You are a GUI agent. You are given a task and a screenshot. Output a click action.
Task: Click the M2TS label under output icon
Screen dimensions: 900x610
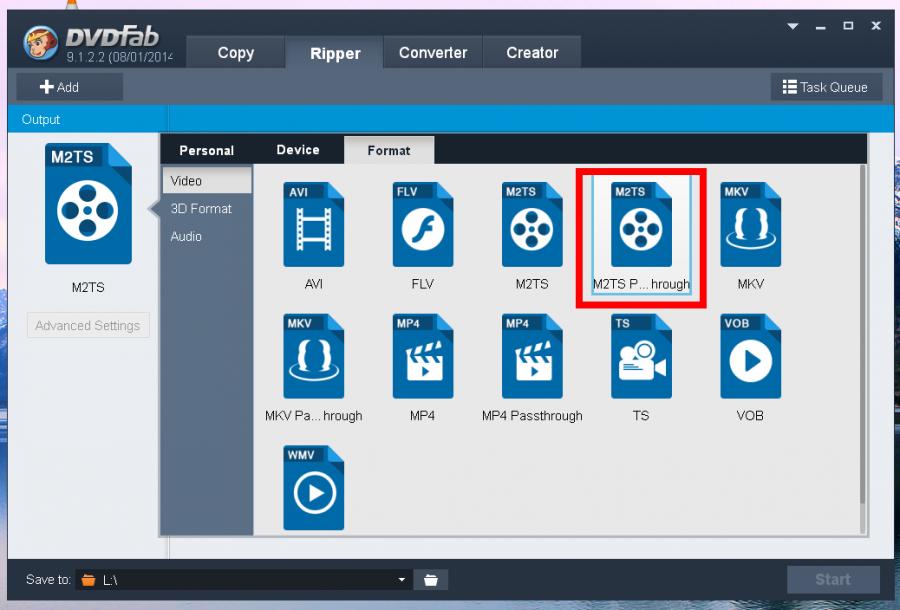[88, 287]
